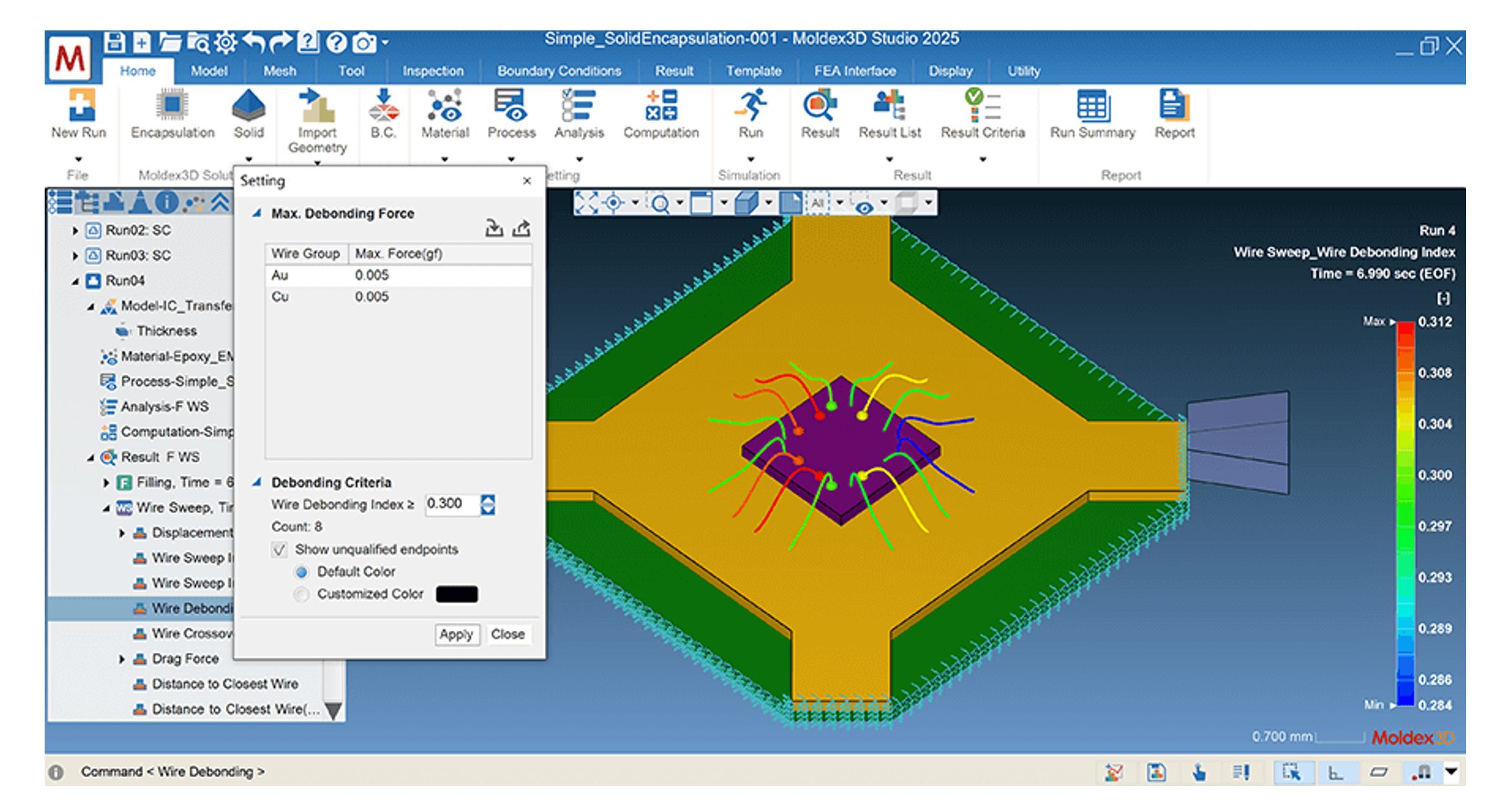Open the camera snapshot tool
This screenshot has height=812, width=1492.
pyautogui.click(x=364, y=43)
